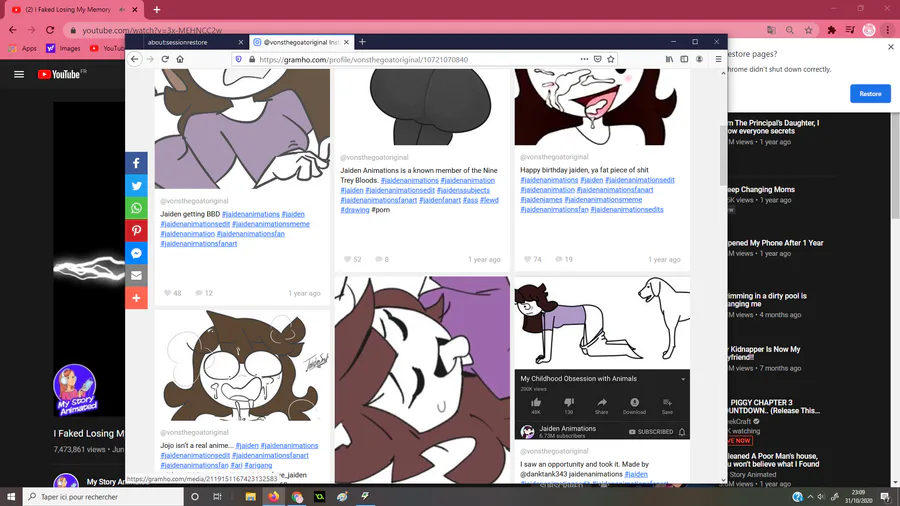The height and width of the screenshot is (506, 900).
Task: Close the about:sessionrestore tab
Action: [x=240, y=42]
